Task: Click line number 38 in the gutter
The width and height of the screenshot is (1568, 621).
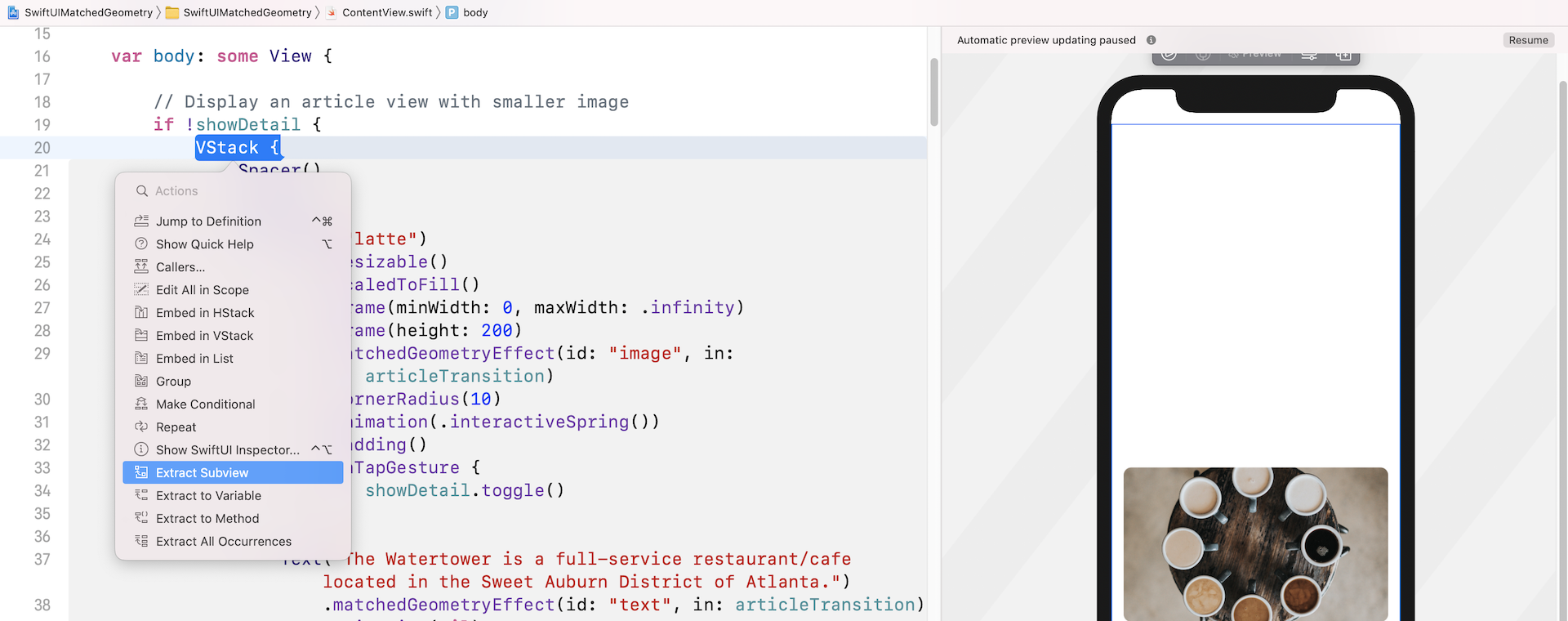Action: [42, 605]
